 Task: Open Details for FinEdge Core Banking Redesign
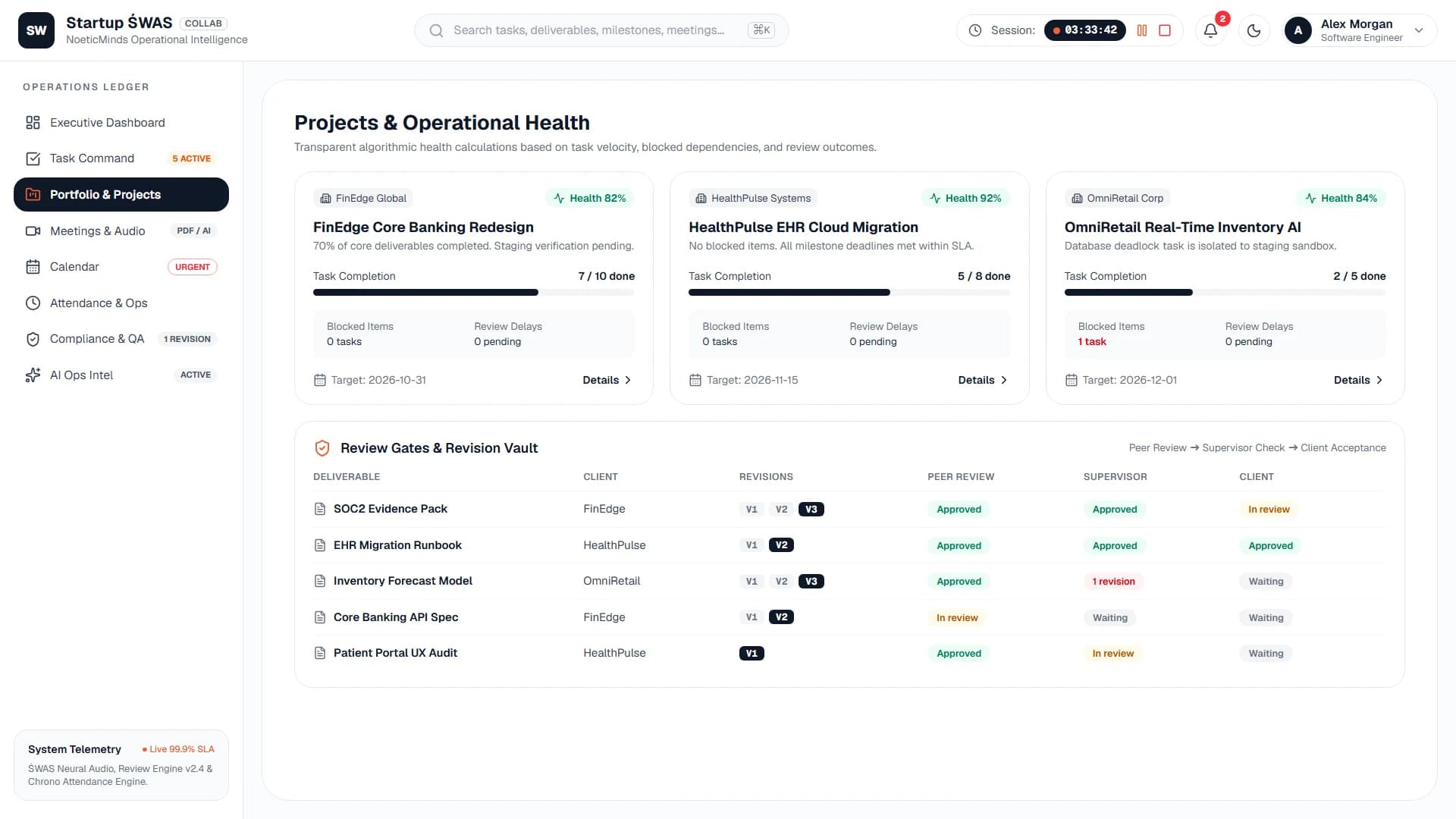(x=607, y=380)
